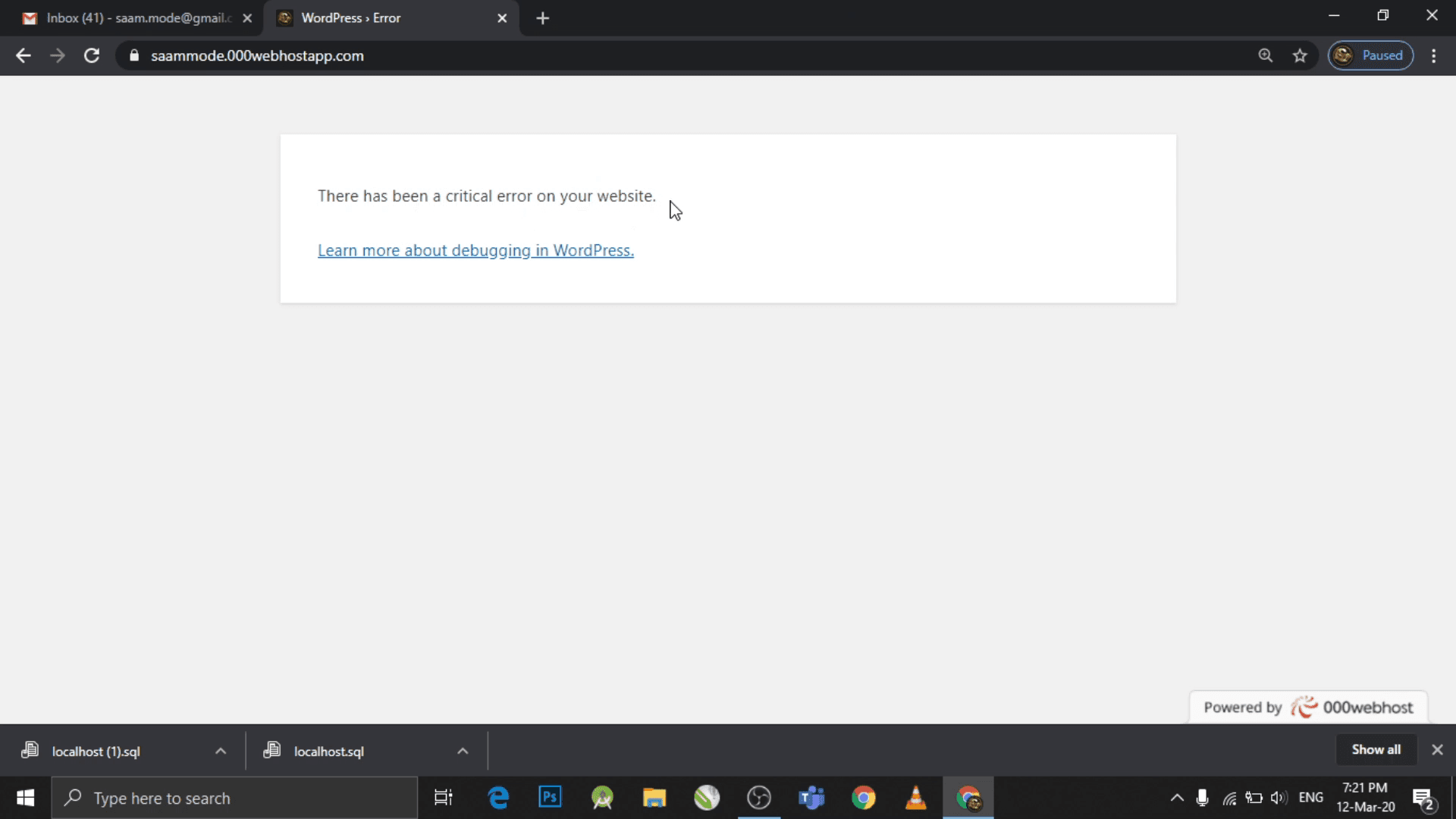This screenshot has height=819, width=1456.
Task: Open Microsoft Teams from the taskbar
Action: point(811,798)
